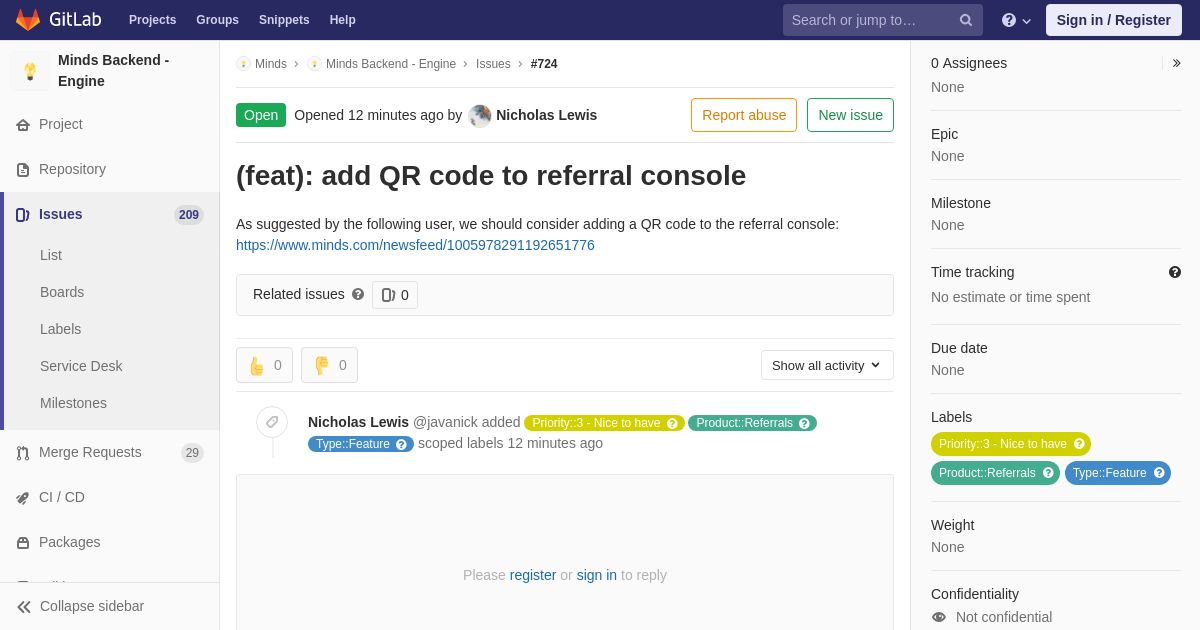Open Help in the top navbar
The image size is (1200, 630).
[343, 20]
